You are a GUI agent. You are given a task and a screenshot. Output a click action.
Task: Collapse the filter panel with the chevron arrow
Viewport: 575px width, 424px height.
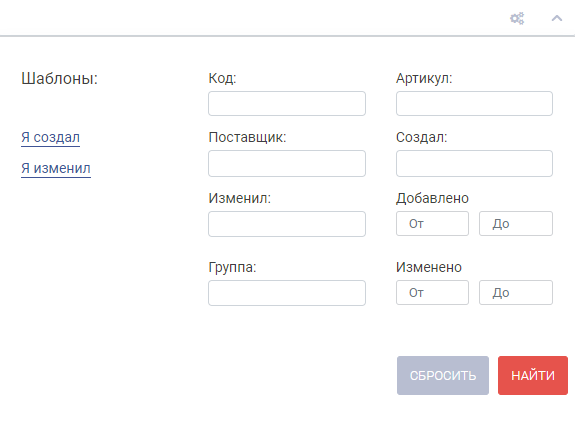pyautogui.click(x=557, y=18)
